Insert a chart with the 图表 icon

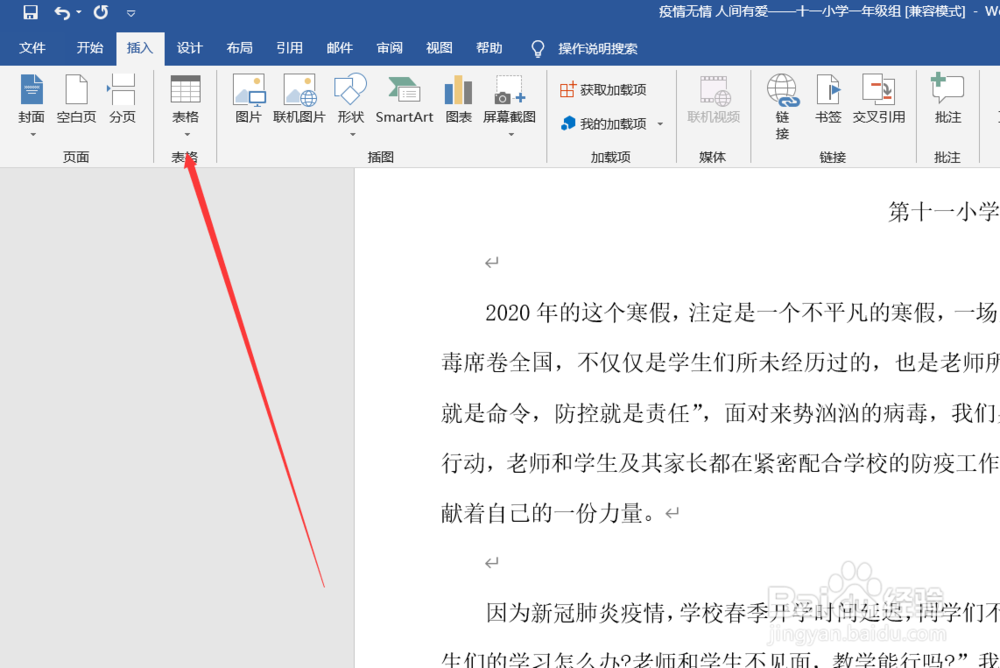click(x=457, y=100)
